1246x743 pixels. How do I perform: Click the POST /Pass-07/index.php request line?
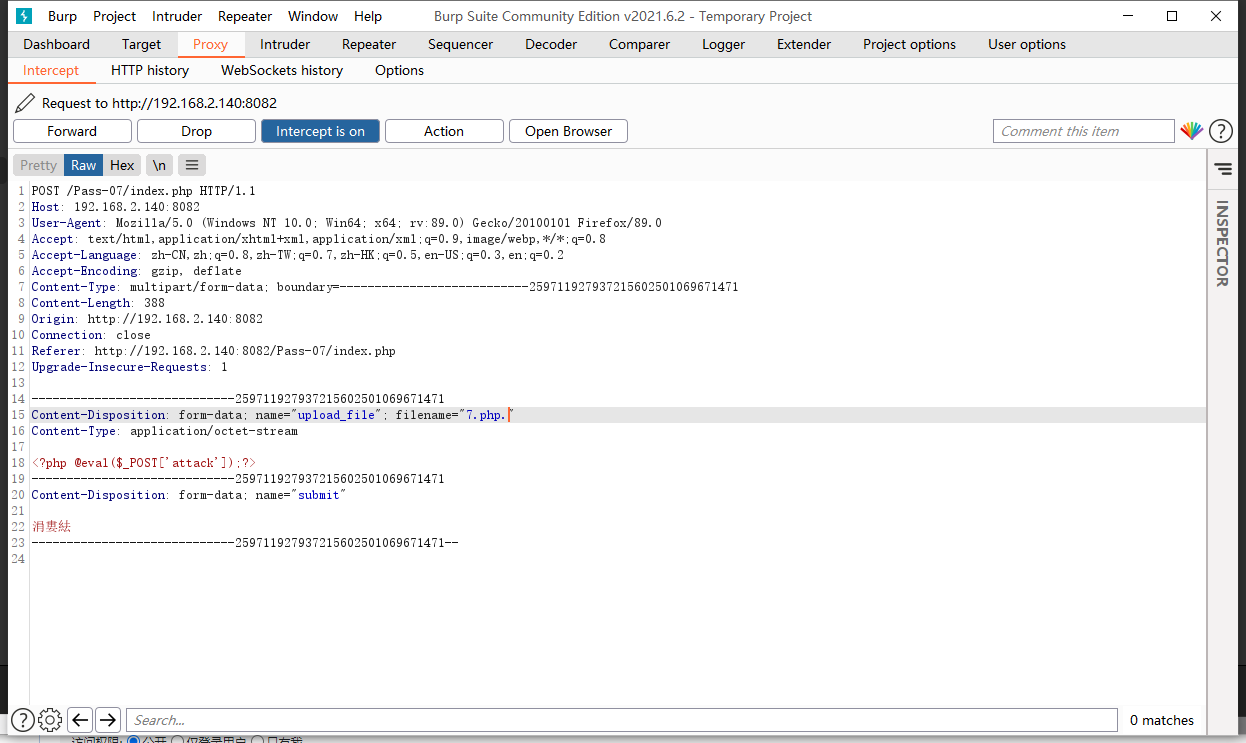144,191
